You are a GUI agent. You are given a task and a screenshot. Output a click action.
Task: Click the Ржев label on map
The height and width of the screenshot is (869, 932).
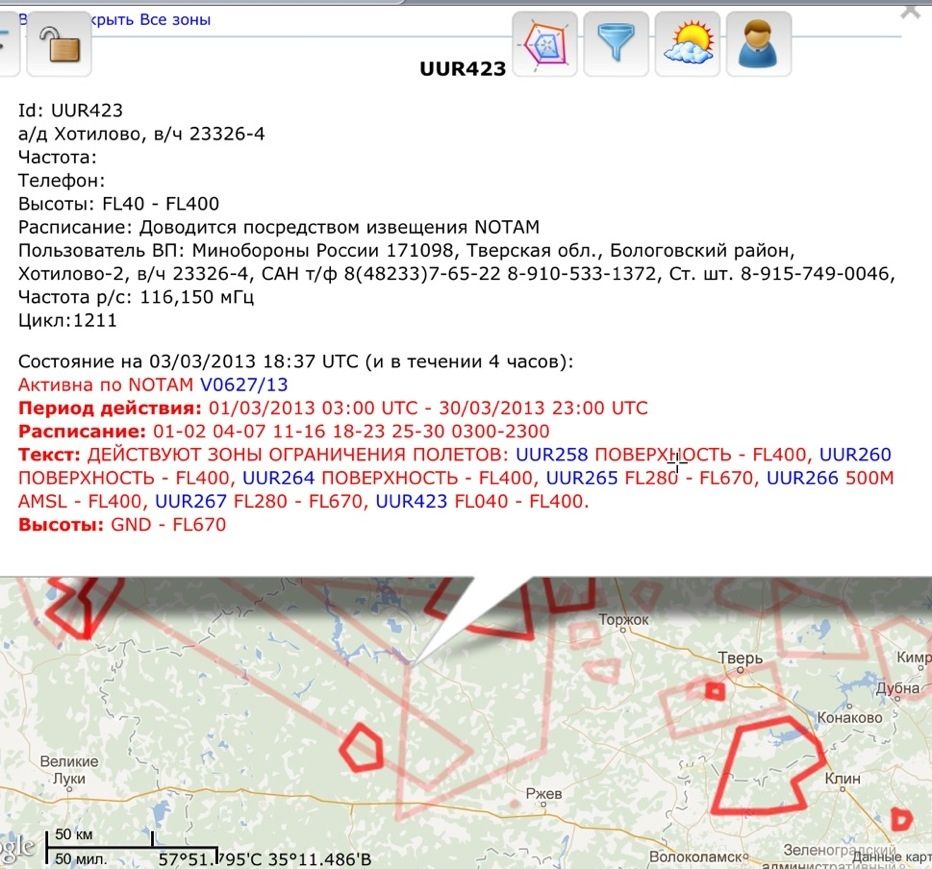(543, 794)
